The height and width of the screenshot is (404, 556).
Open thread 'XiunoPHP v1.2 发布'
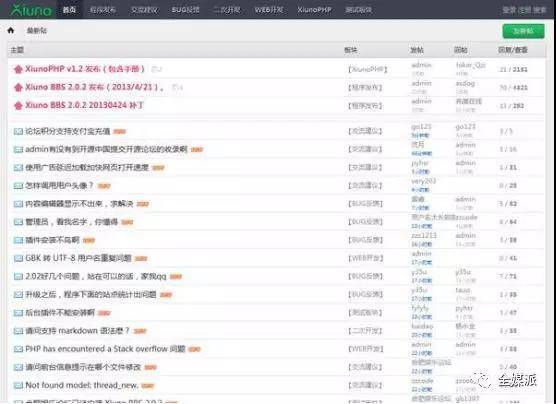85,69
